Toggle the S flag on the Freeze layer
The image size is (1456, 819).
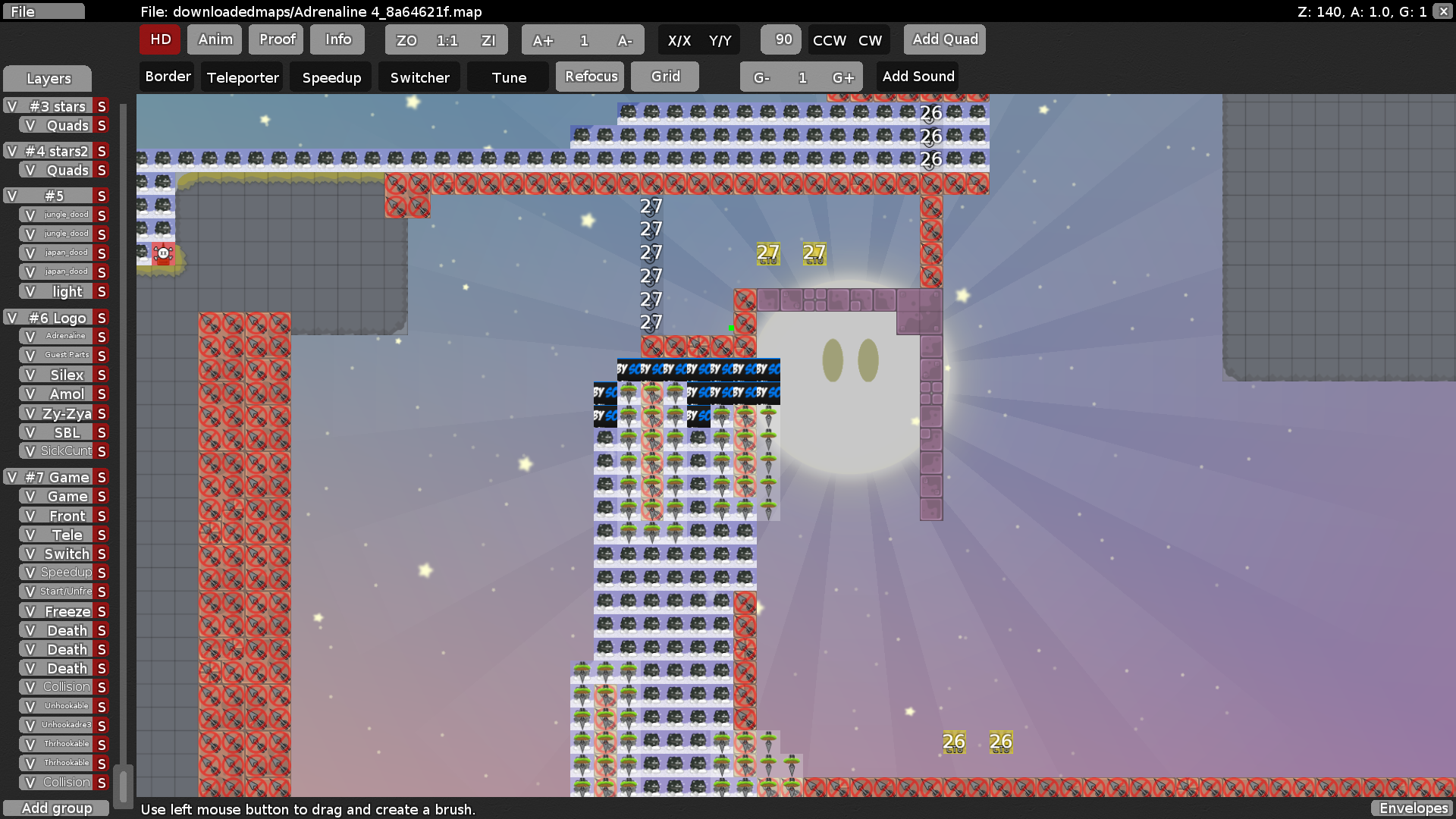[x=101, y=610]
